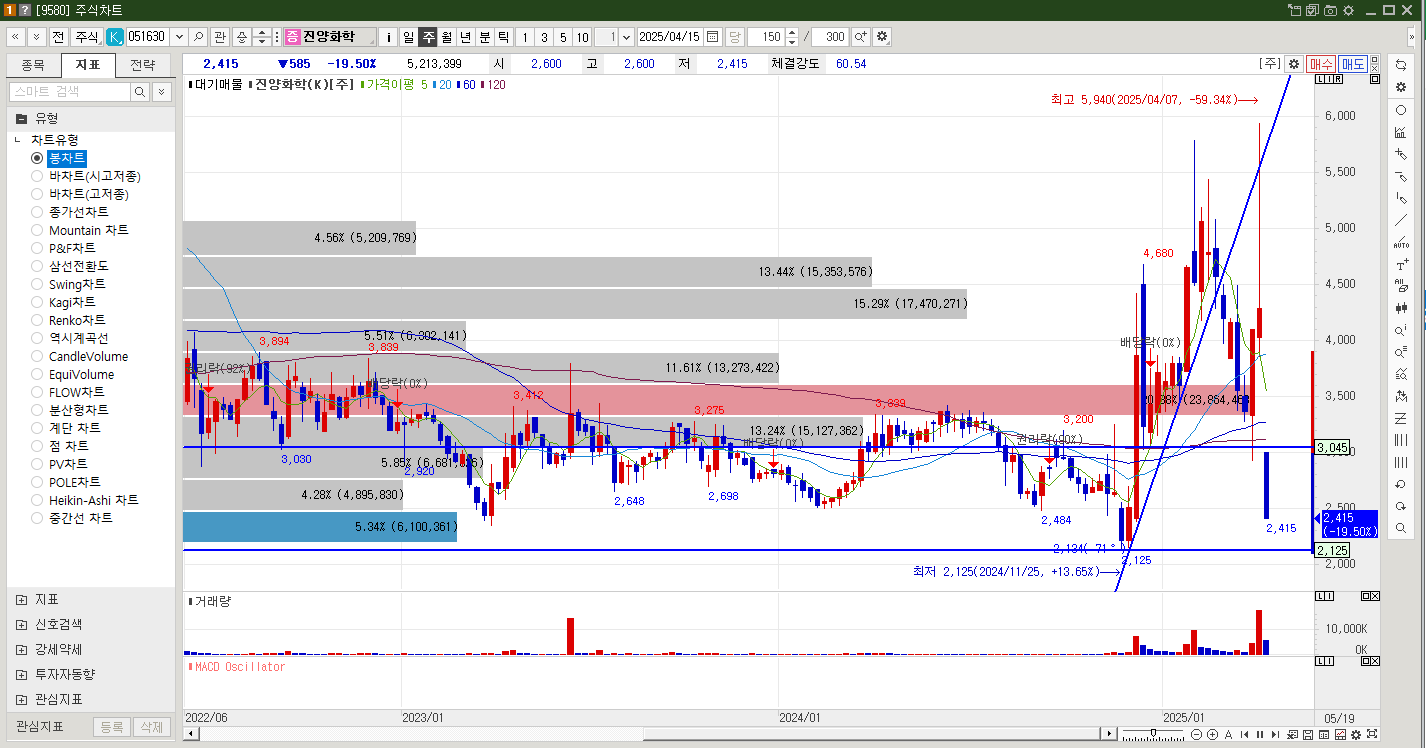The height and width of the screenshot is (748, 1426).
Task: Click the 주식 market type button
Action: tap(87, 37)
